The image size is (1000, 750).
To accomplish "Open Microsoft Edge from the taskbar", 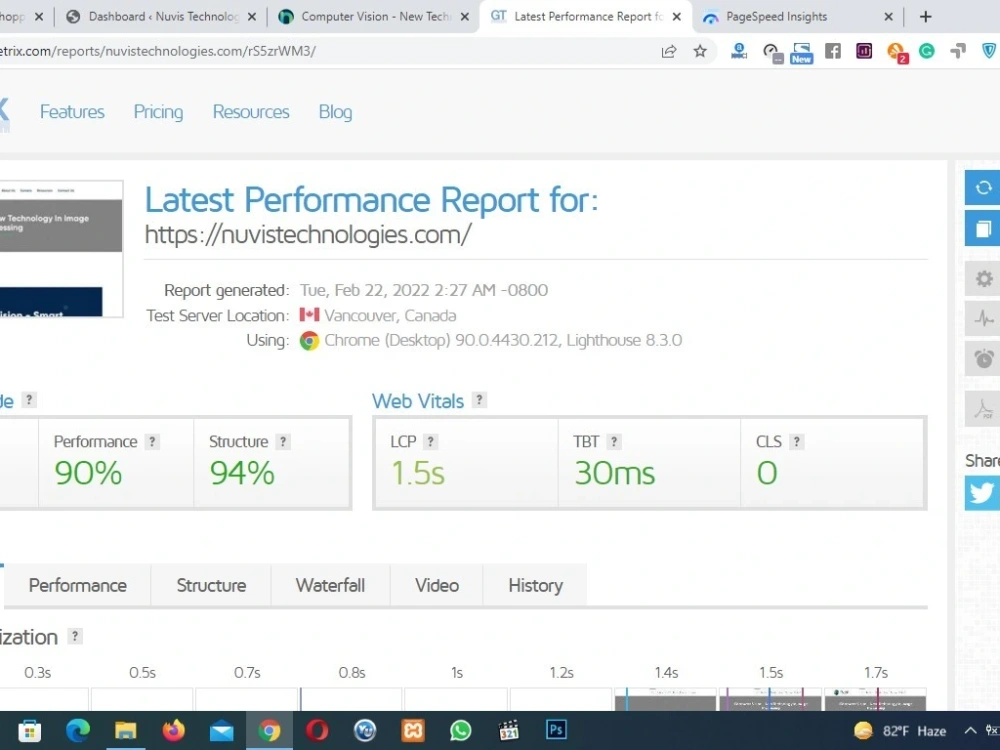I will (x=78, y=731).
